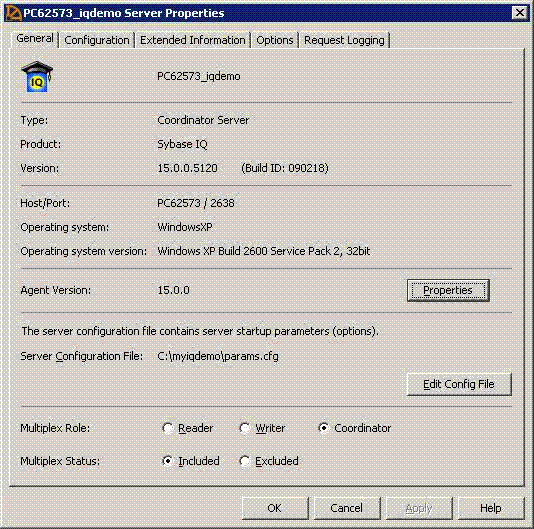This screenshot has height=529, width=534.
Task: Click the Coordinator Server type value
Action: (x=203, y=120)
